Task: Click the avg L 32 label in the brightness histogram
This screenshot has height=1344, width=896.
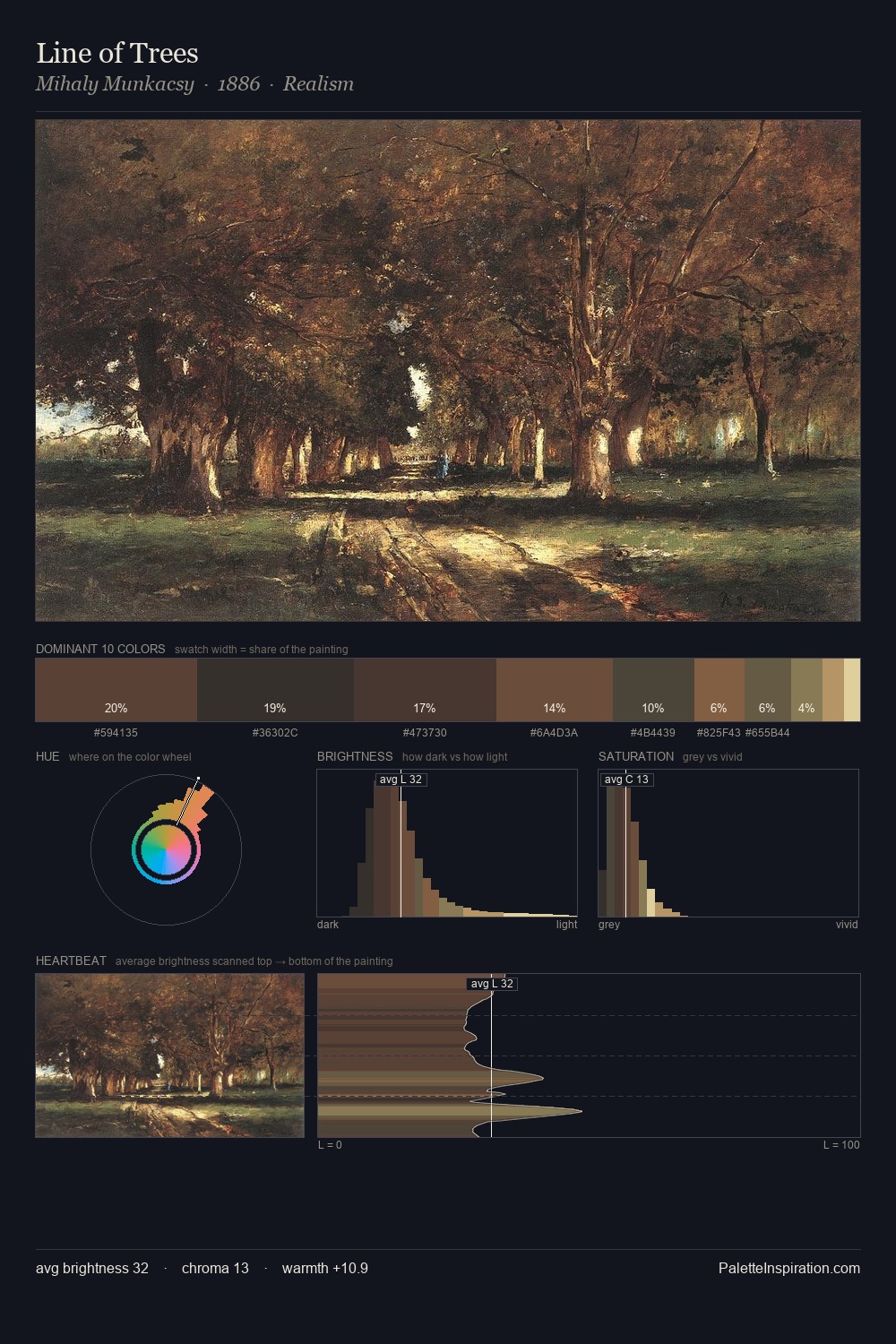Action: 401,780
